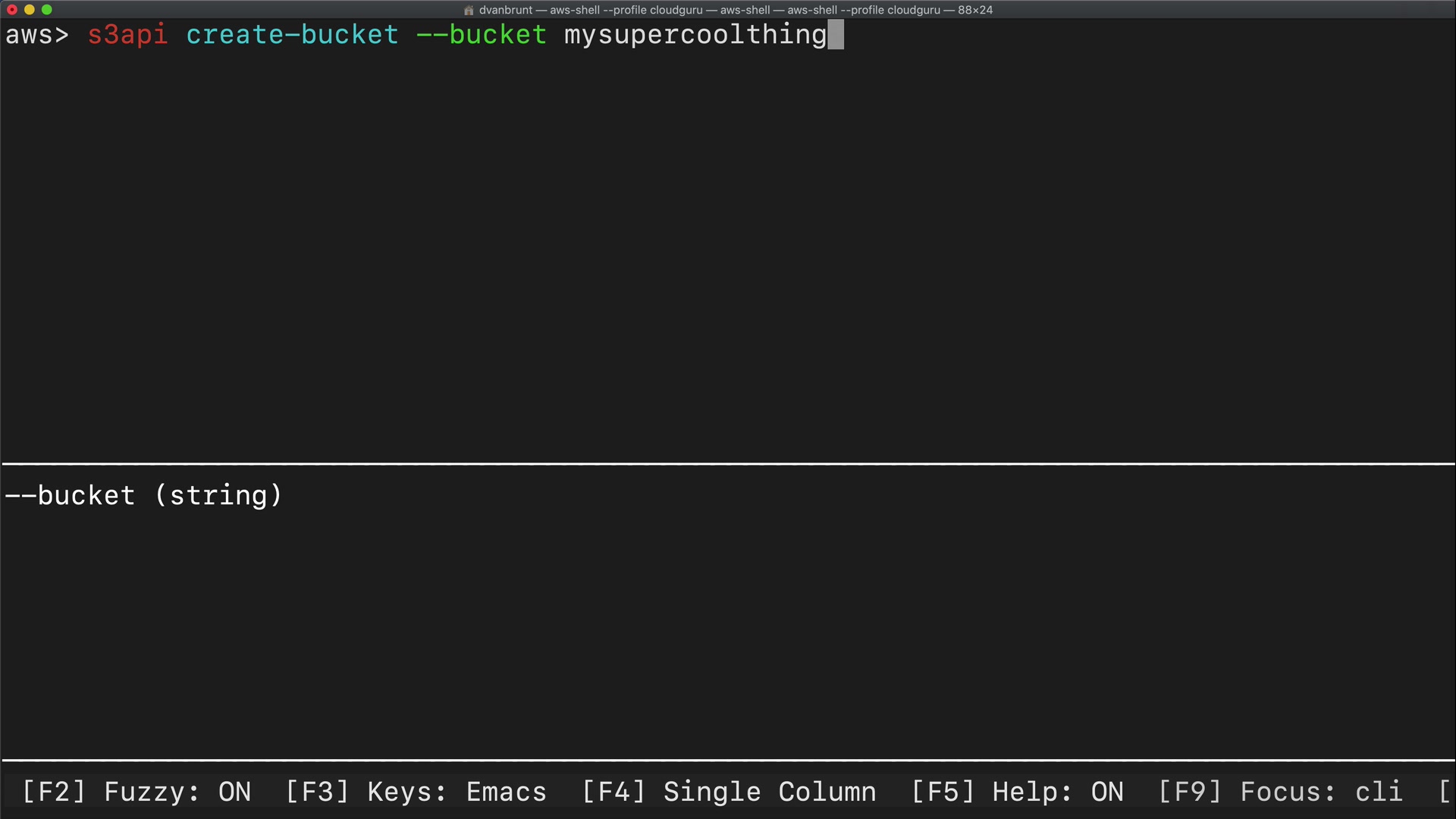Click the create-bucket subcommand text
Screen dimensions: 1456x819
pos(292,35)
